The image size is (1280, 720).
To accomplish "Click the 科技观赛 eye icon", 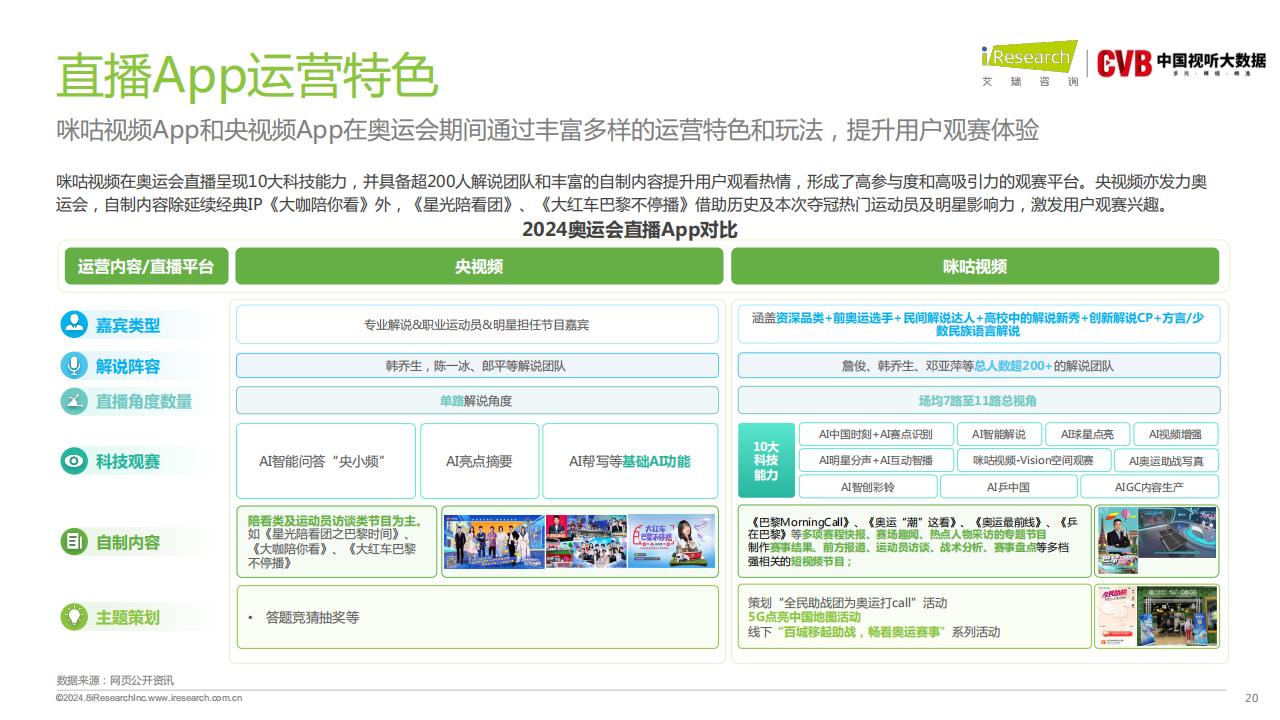I will click(x=74, y=461).
